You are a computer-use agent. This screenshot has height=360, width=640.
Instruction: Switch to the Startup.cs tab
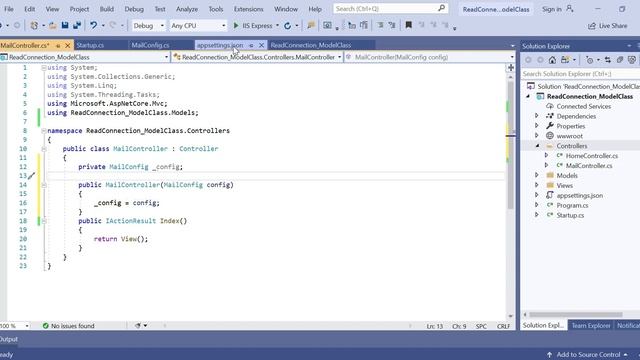[x=90, y=45]
